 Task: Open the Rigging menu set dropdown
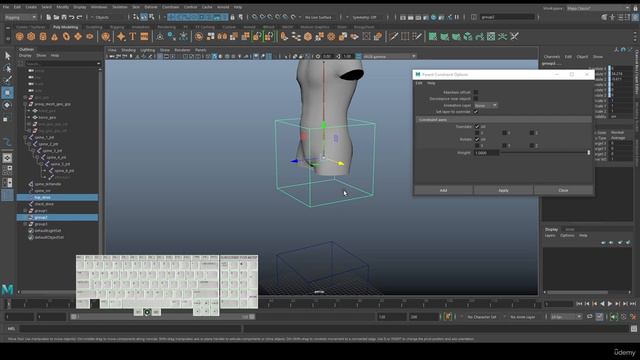tap(20, 17)
